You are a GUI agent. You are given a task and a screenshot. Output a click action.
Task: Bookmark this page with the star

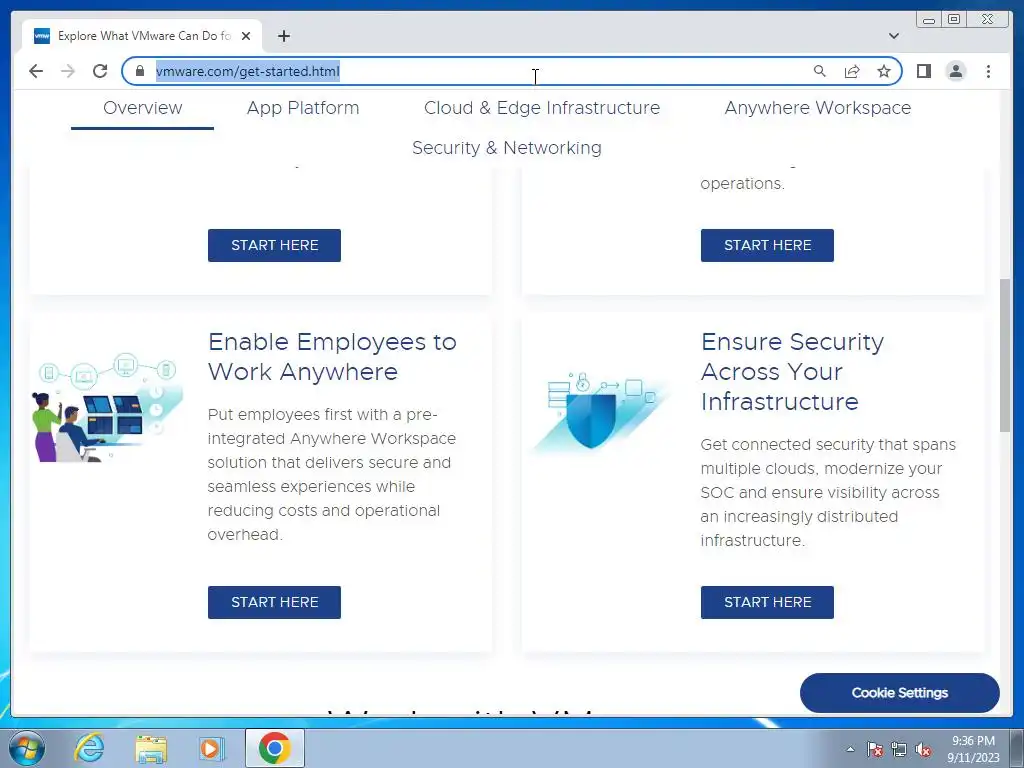[x=884, y=71]
